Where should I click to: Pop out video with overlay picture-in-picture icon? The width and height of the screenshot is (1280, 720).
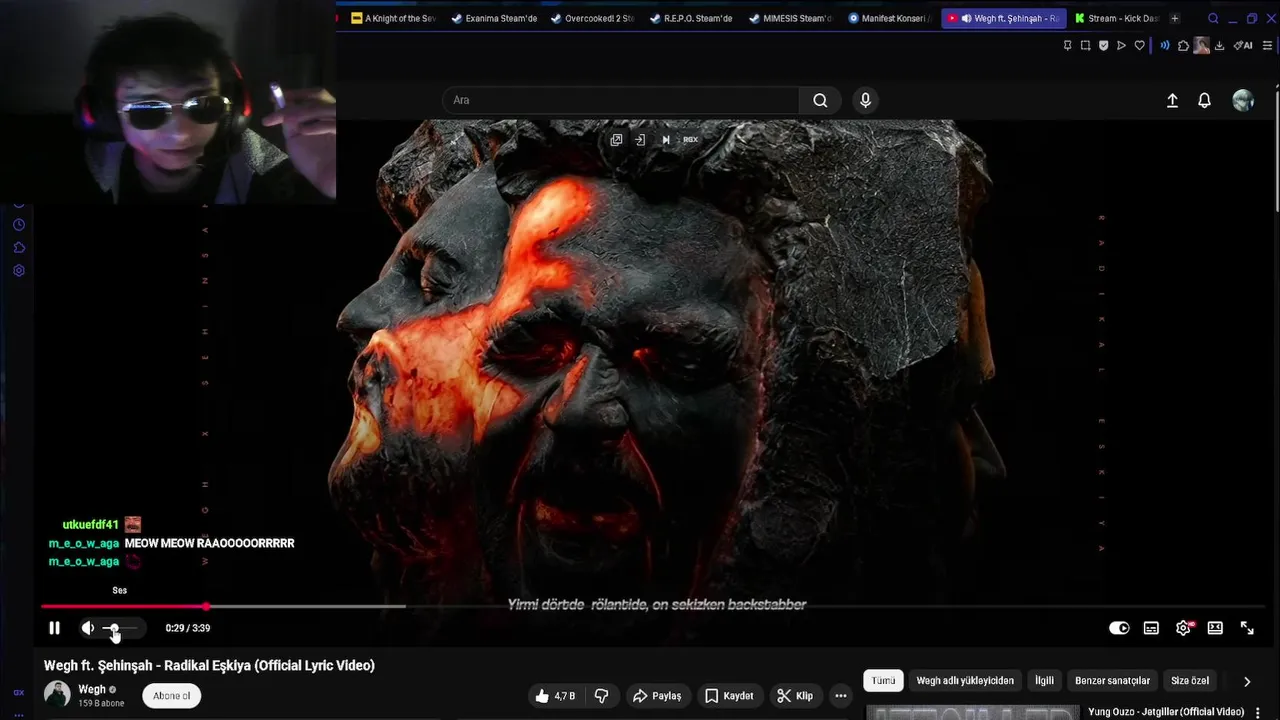click(617, 140)
